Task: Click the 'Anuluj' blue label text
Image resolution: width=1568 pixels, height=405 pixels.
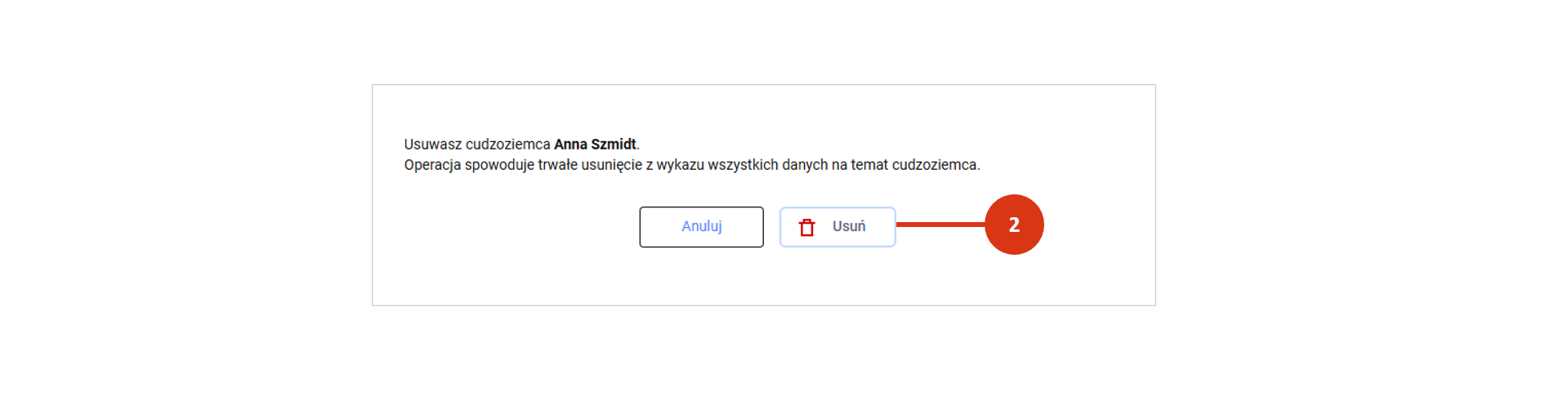Action: click(702, 226)
